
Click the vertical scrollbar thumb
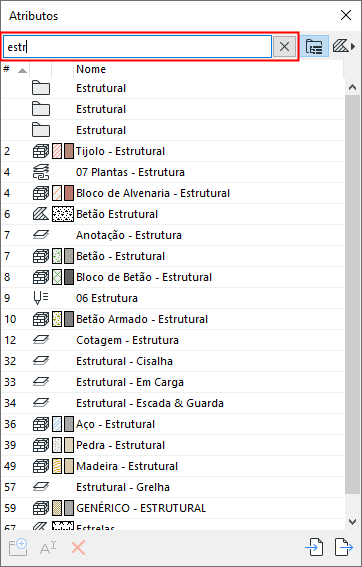pyautogui.click(x=352, y=295)
